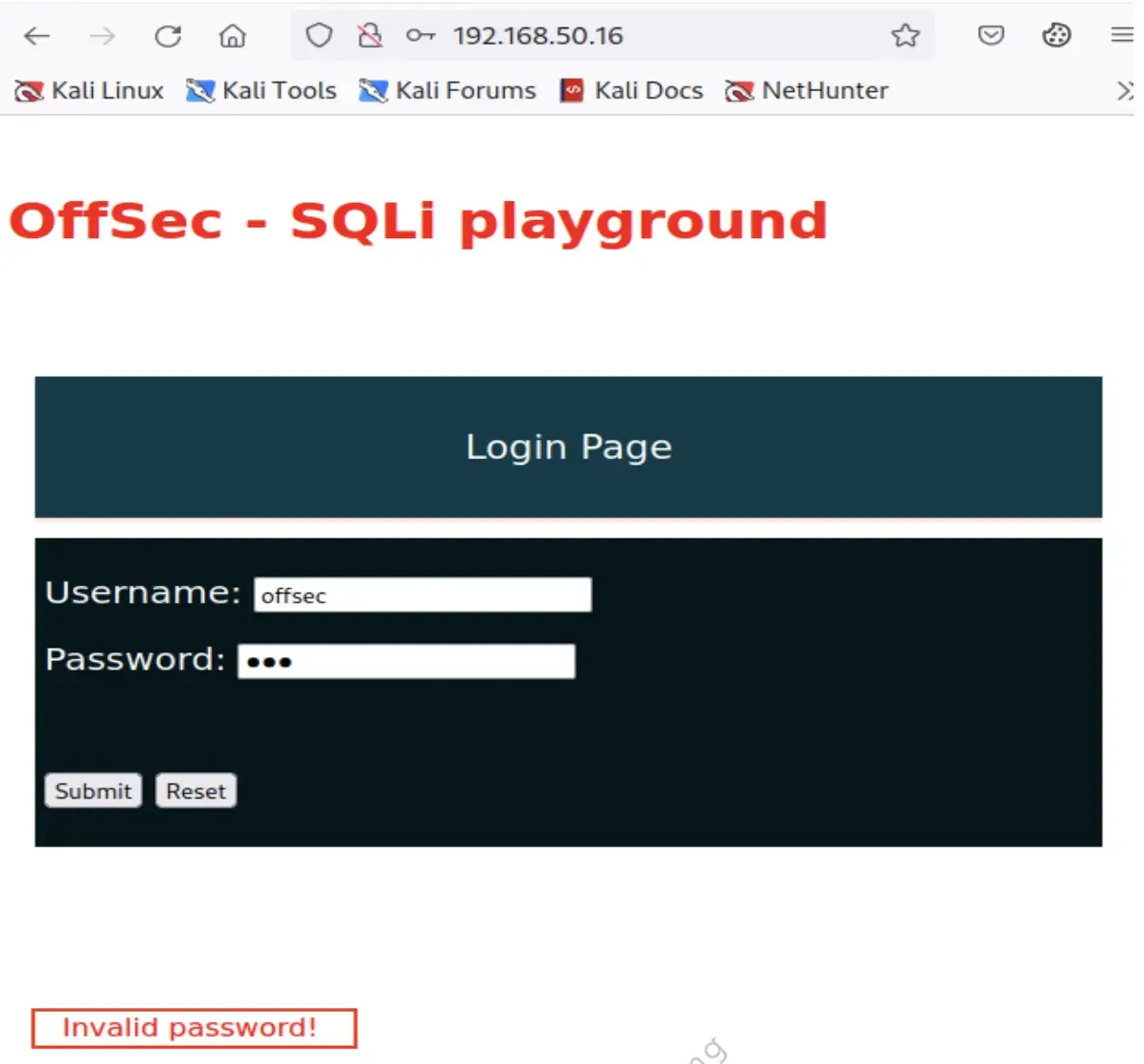
Task: Click the cookie extension icon in toolbar
Action: pyautogui.click(x=1056, y=36)
